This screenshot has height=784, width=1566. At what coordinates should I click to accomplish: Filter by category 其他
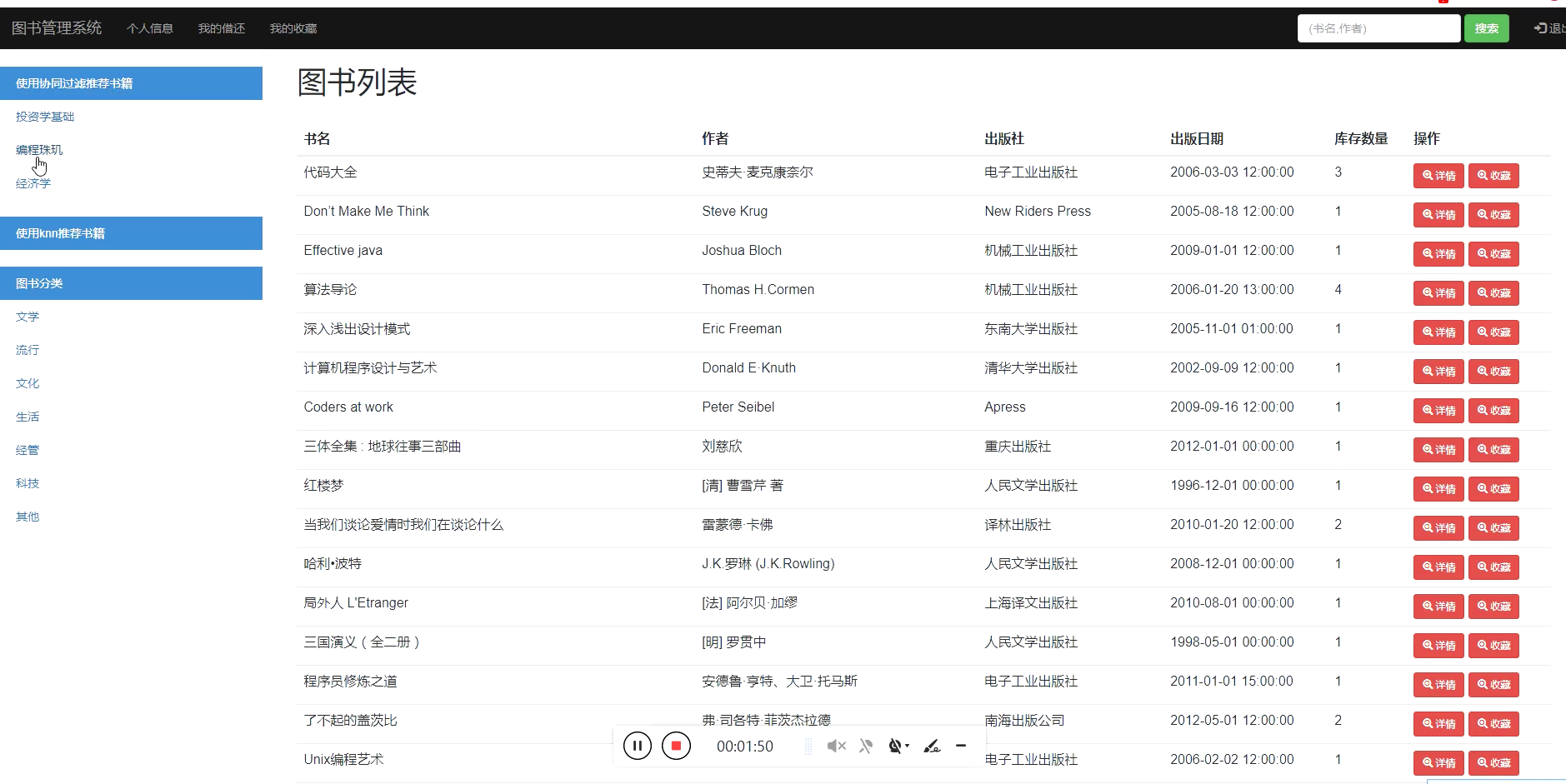tap(28, 517)
